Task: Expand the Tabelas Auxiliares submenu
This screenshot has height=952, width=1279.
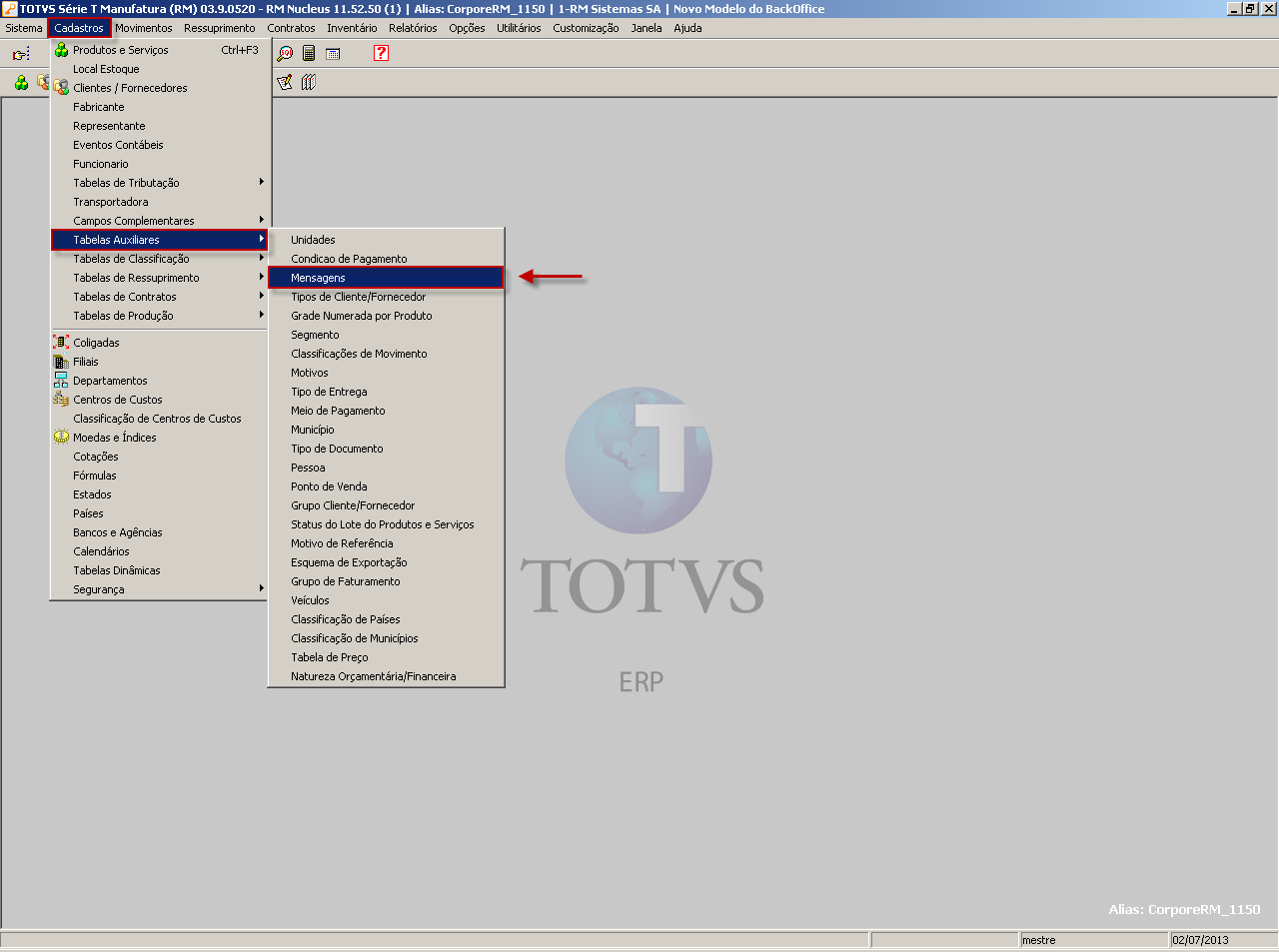Action: click(x=161, y=240)
